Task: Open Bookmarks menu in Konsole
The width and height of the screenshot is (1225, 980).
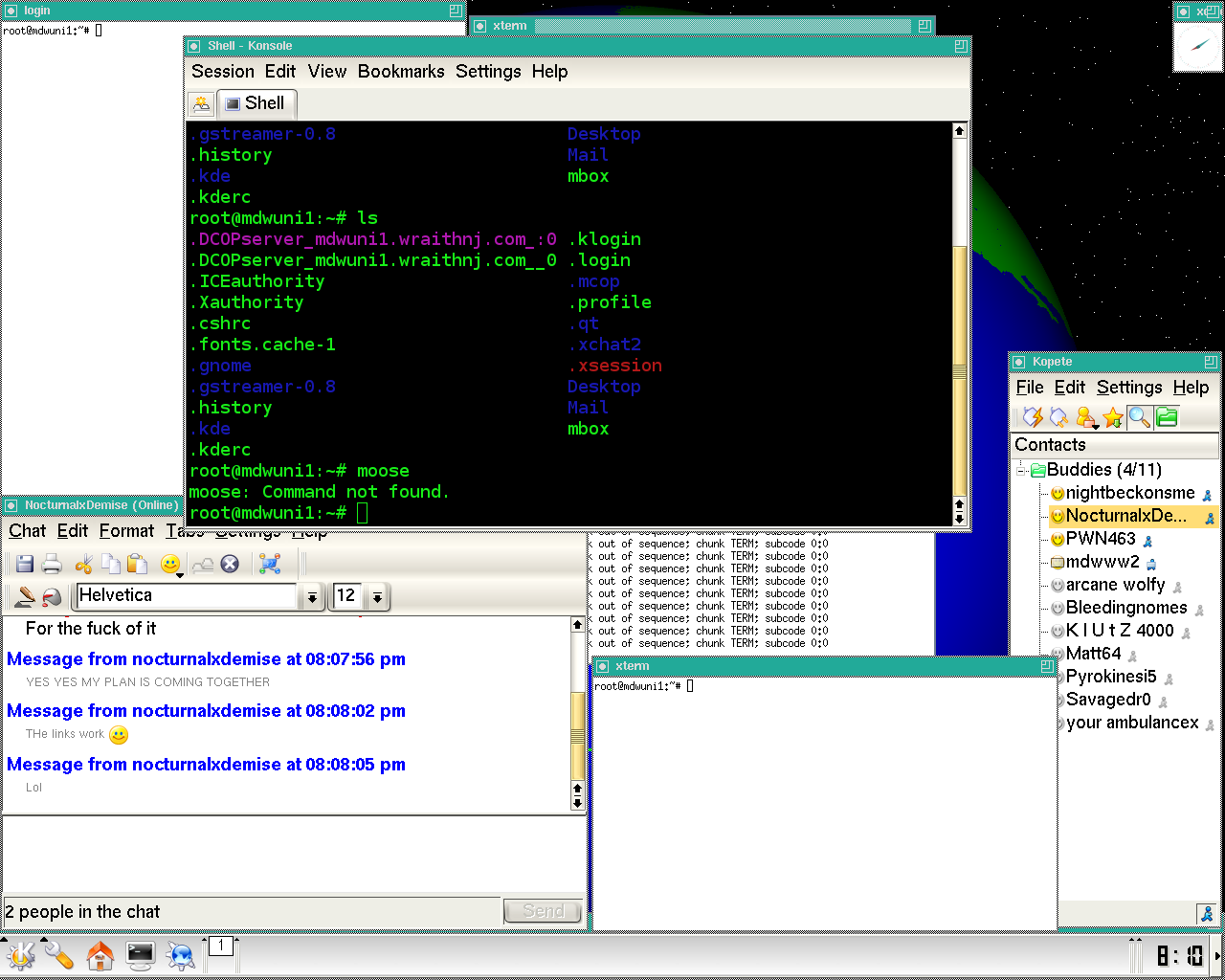Action: point(401,72)
